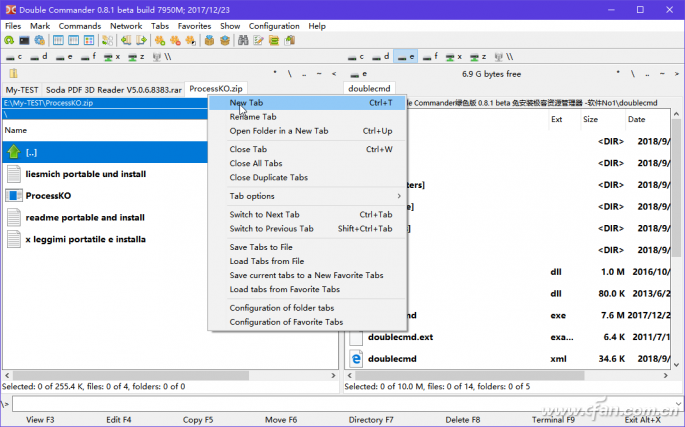Viewport: 685px width, 427px height.
Task: Click the unselect group minus icon
Action: (x=175, y=41)
